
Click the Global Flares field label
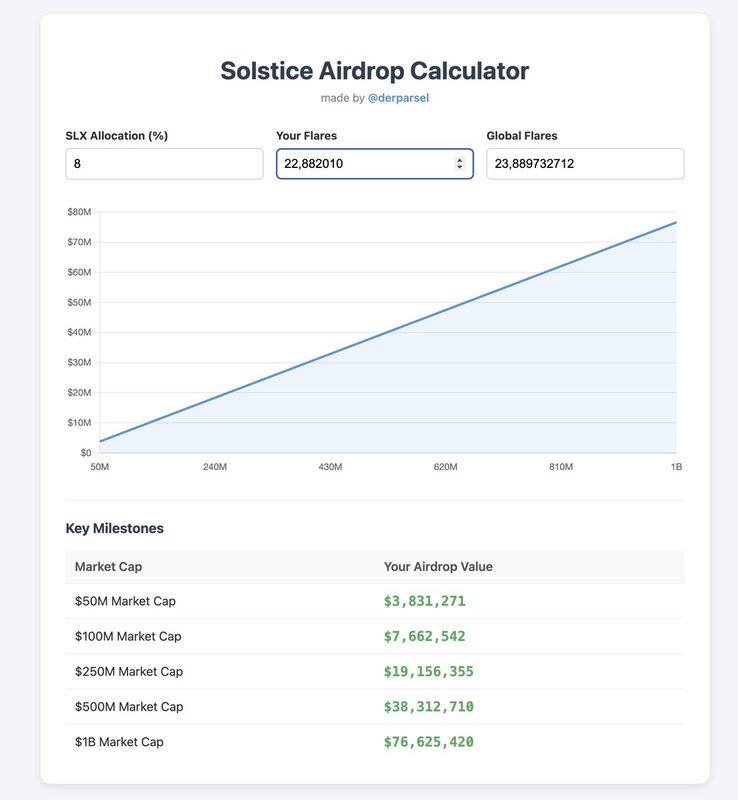(522, 136)
